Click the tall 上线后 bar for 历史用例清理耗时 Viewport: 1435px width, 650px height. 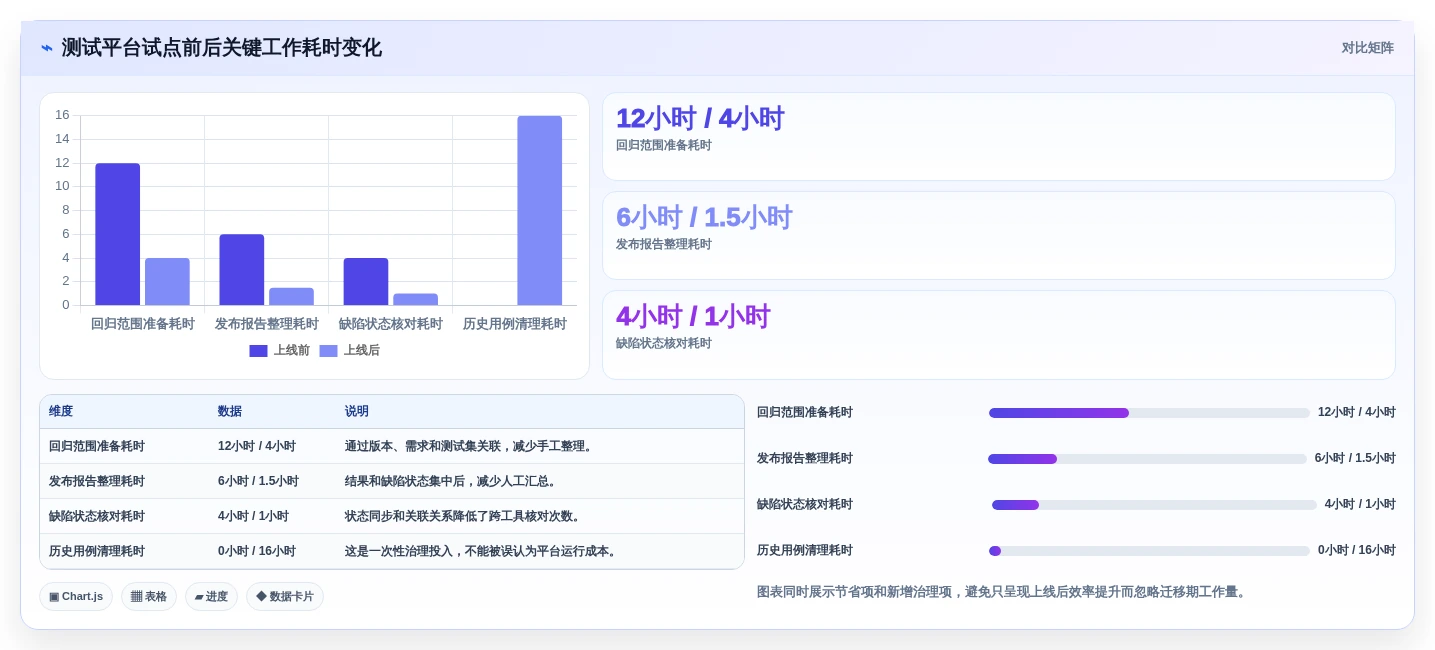coord(539,210)
